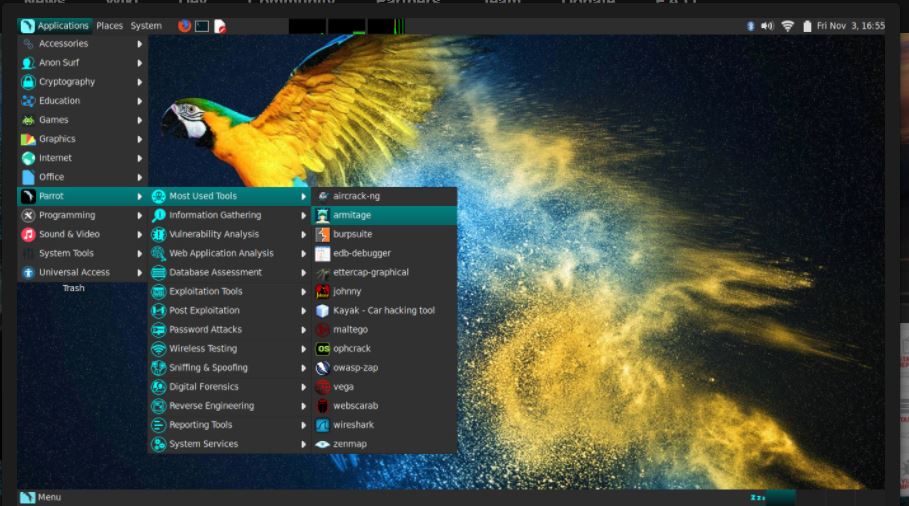Open the volume control tray icon
909x506 pixels.
767,26
